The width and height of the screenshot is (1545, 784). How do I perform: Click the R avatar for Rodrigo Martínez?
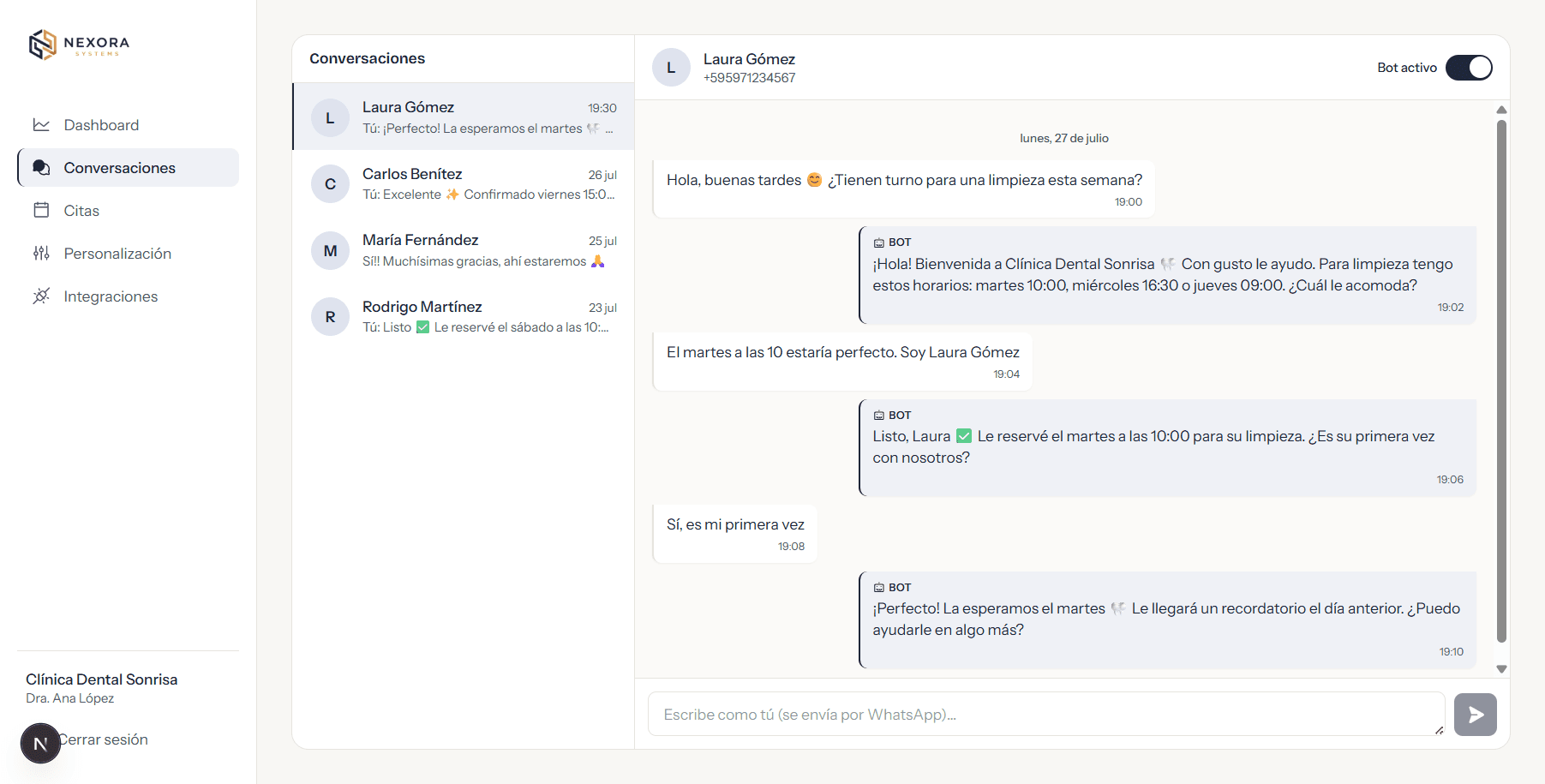coord(330,317)
